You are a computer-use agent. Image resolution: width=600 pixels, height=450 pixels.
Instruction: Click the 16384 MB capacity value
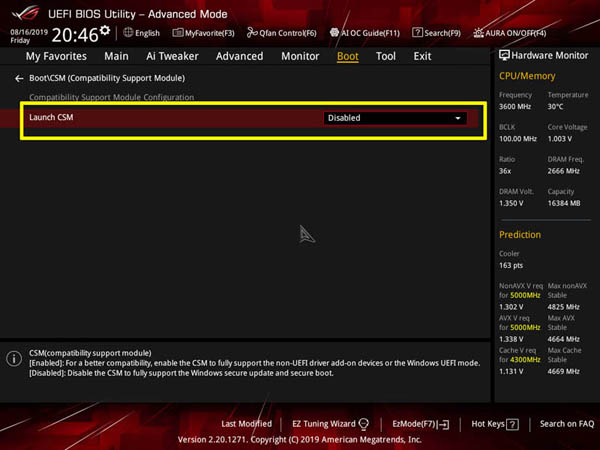(564, 203)
